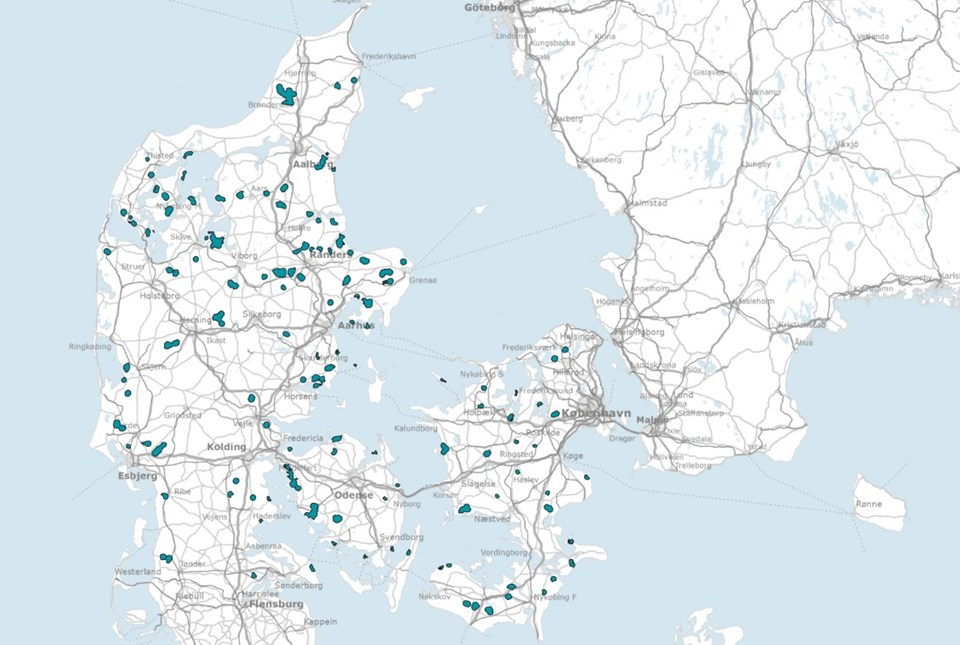Click the large teal area near Brønderslev
This screenshot has width=960, height=645.
(x=286, y=94)
